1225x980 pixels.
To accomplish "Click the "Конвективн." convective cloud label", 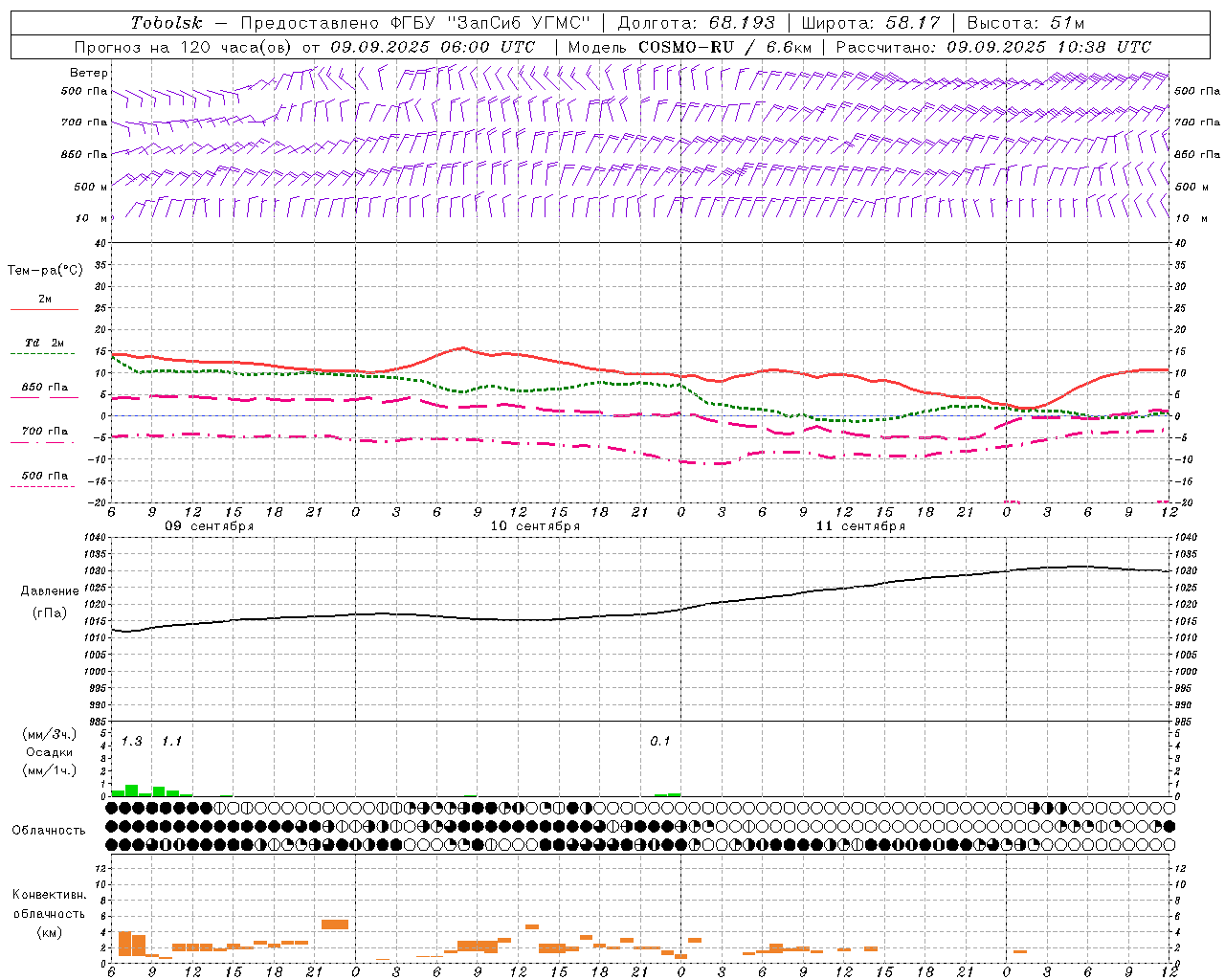I will (49, 895).
